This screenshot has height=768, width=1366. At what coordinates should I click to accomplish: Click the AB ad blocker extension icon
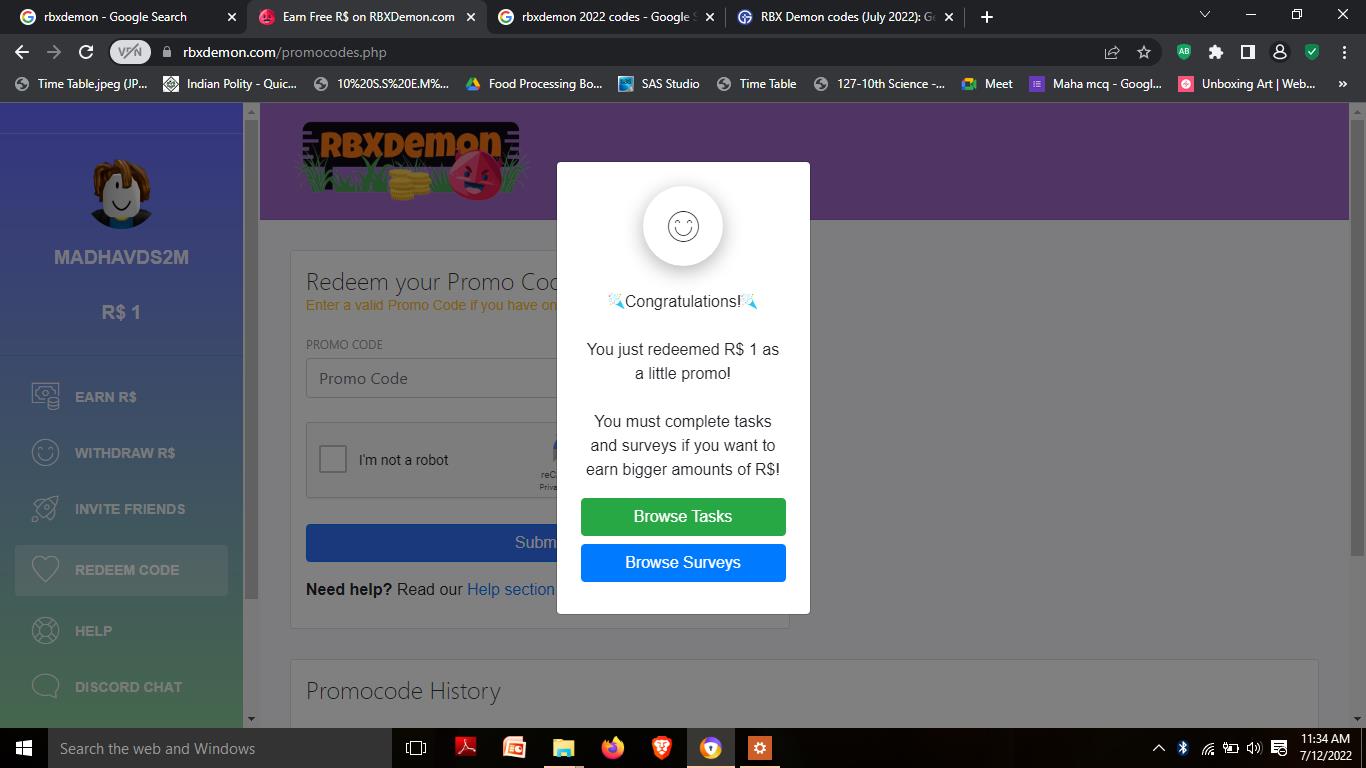pyautogui.click(x=1184, y=52)
